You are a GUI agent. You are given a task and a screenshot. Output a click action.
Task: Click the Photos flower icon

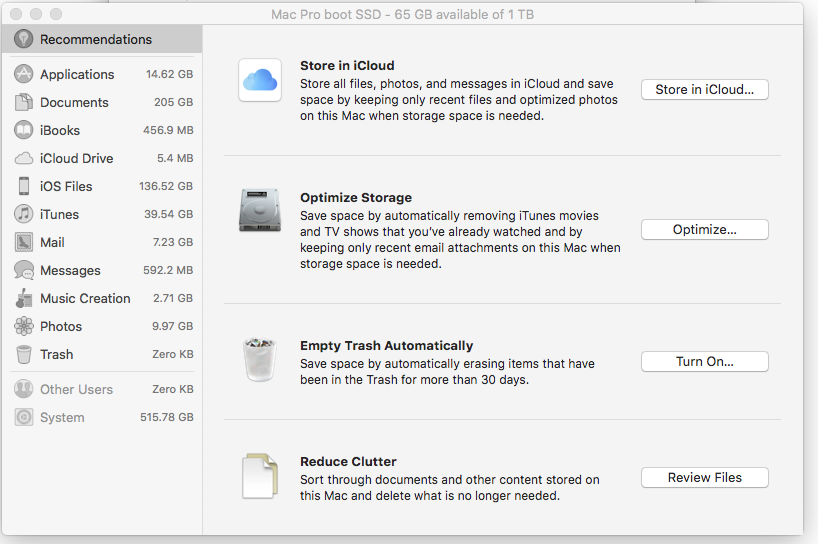point(23,326)
